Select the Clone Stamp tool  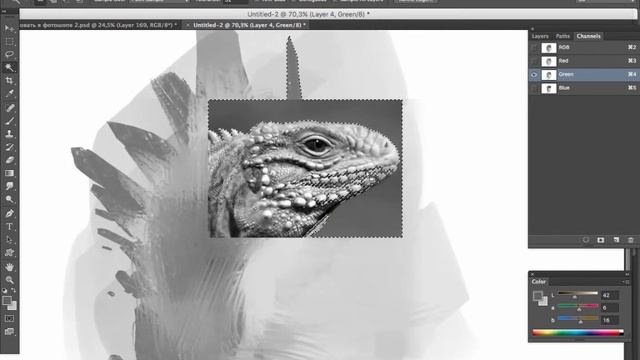[x=9, y=134]
